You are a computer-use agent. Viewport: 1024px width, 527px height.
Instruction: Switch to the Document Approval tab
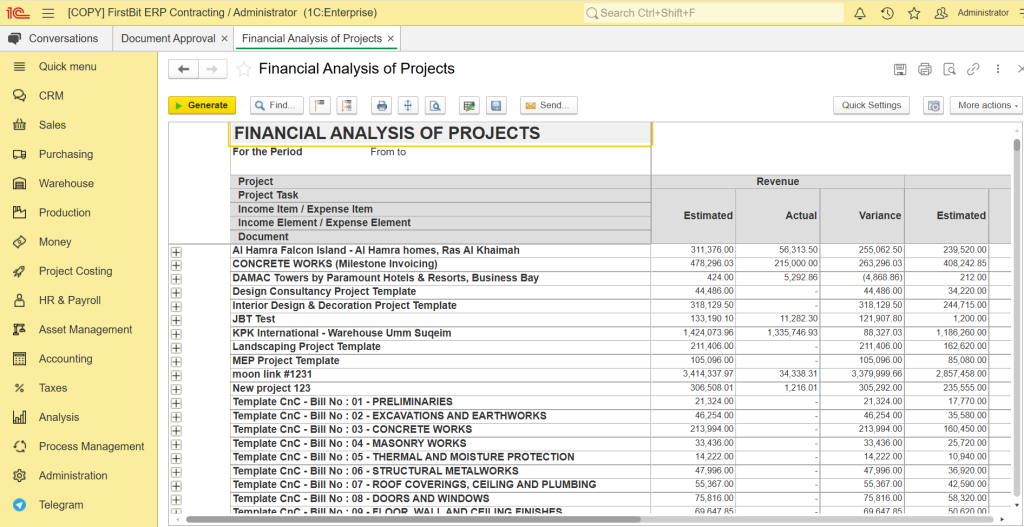(x=168, y=39)
